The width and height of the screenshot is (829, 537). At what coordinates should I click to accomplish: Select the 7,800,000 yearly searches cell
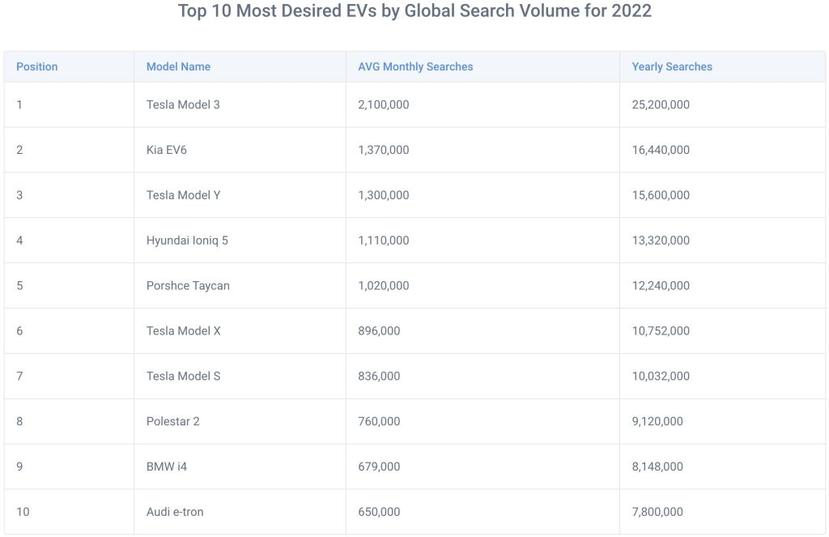point(657,512)
